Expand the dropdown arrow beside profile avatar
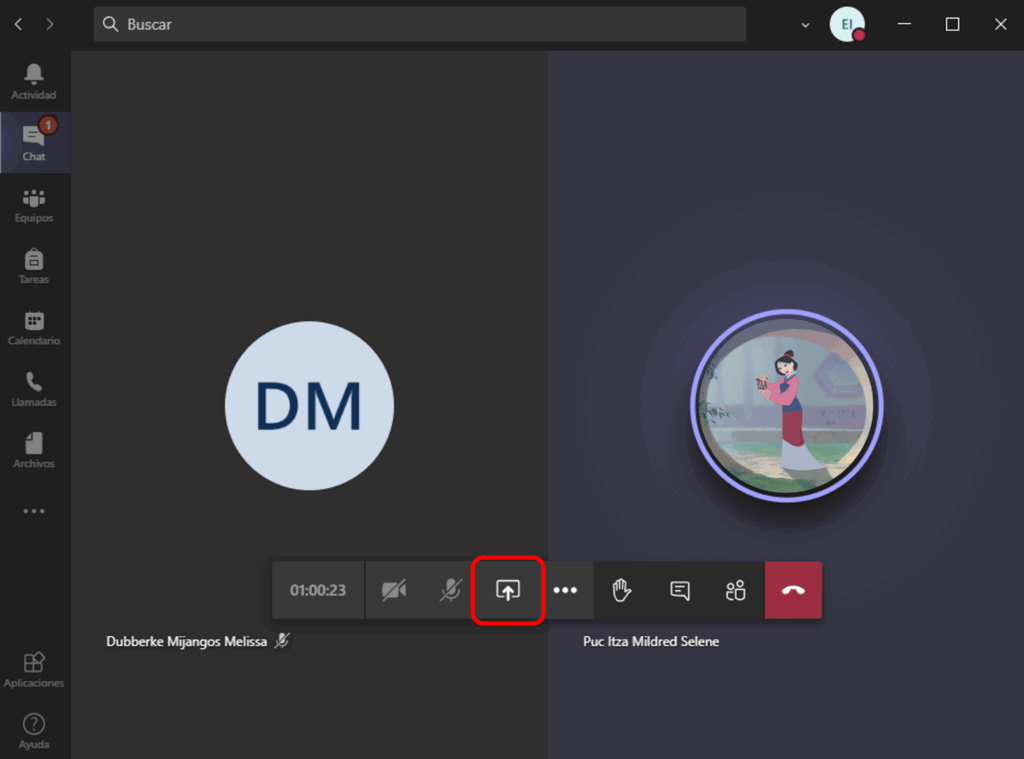Screen dimensions: 1024x759 806,25
